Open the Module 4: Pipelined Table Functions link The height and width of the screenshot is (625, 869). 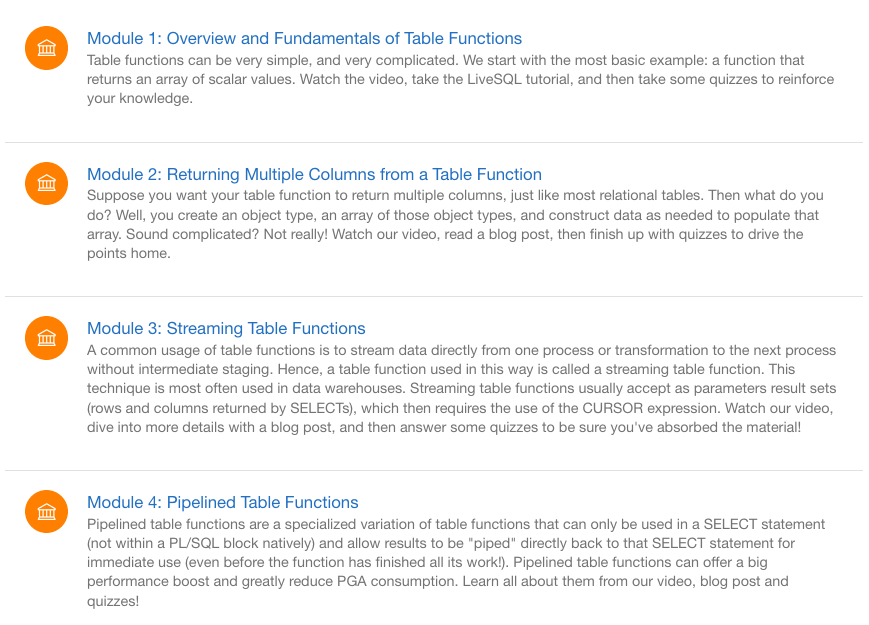[x=222, y=502]
